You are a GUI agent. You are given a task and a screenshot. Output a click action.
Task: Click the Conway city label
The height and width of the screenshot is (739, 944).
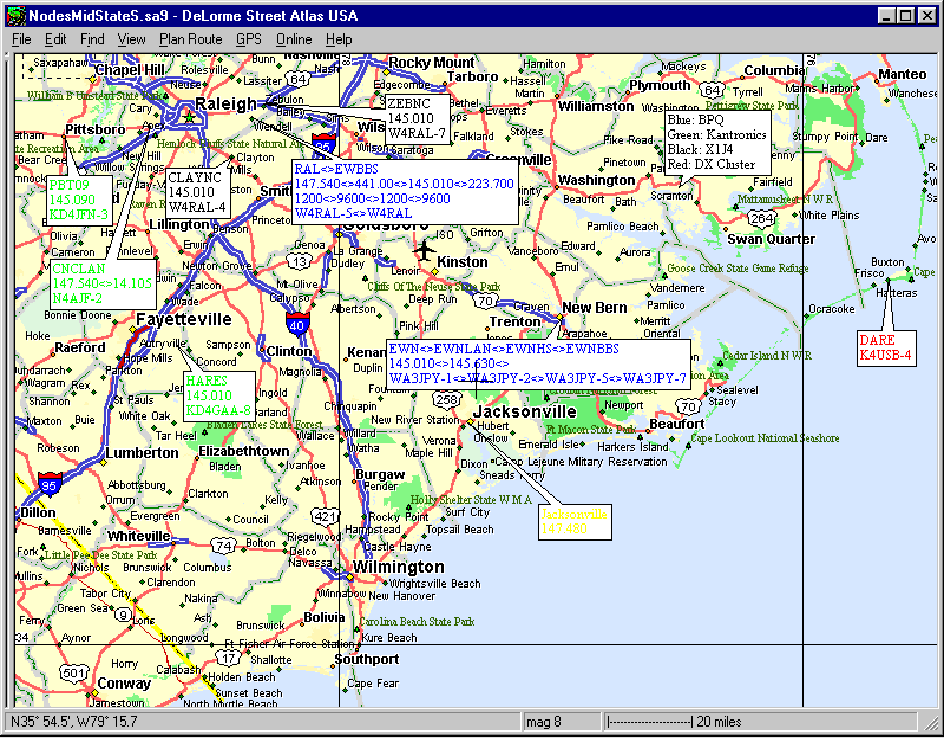point(124,684)
